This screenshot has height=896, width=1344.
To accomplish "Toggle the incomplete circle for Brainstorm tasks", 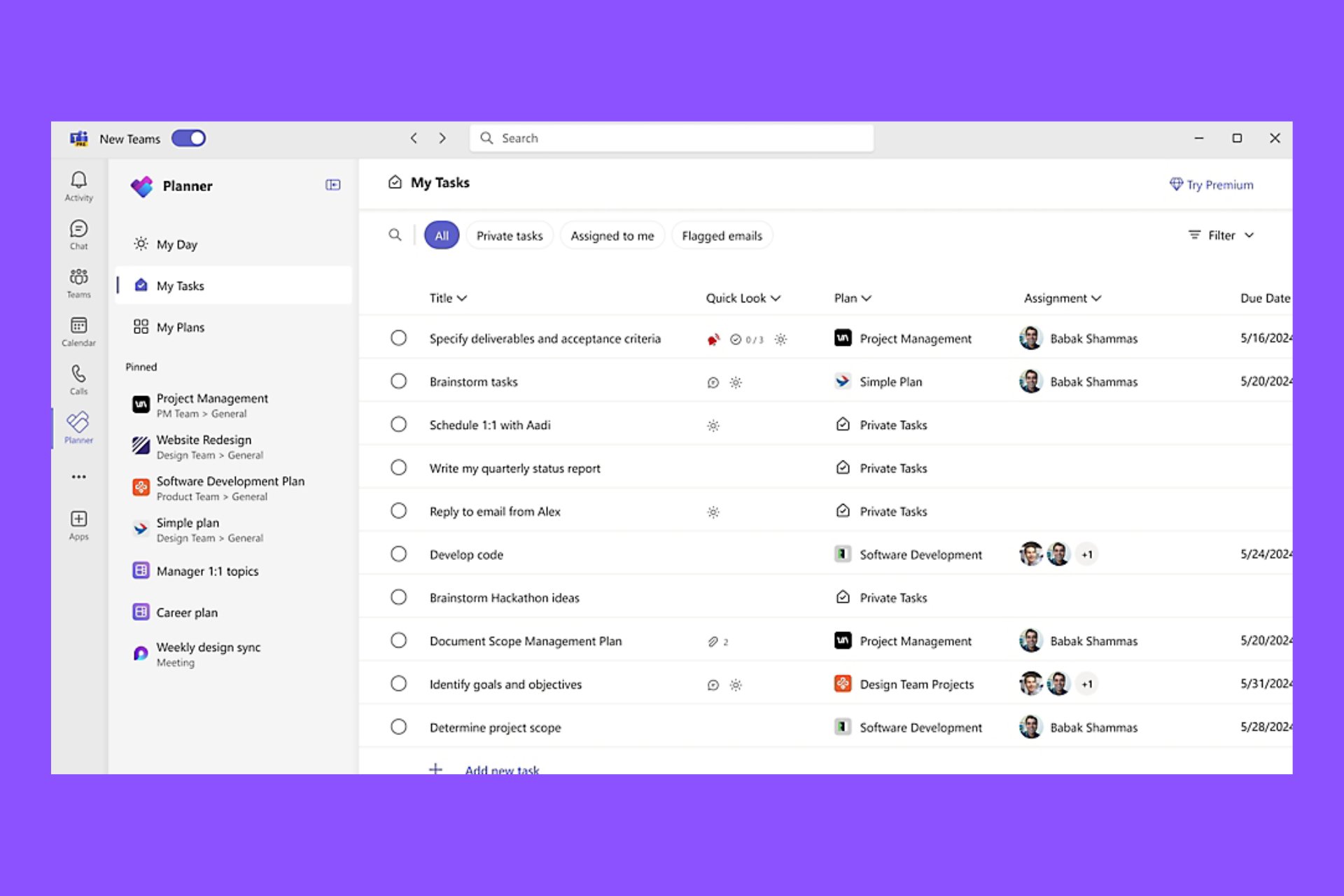I will (x=398, y=381).
